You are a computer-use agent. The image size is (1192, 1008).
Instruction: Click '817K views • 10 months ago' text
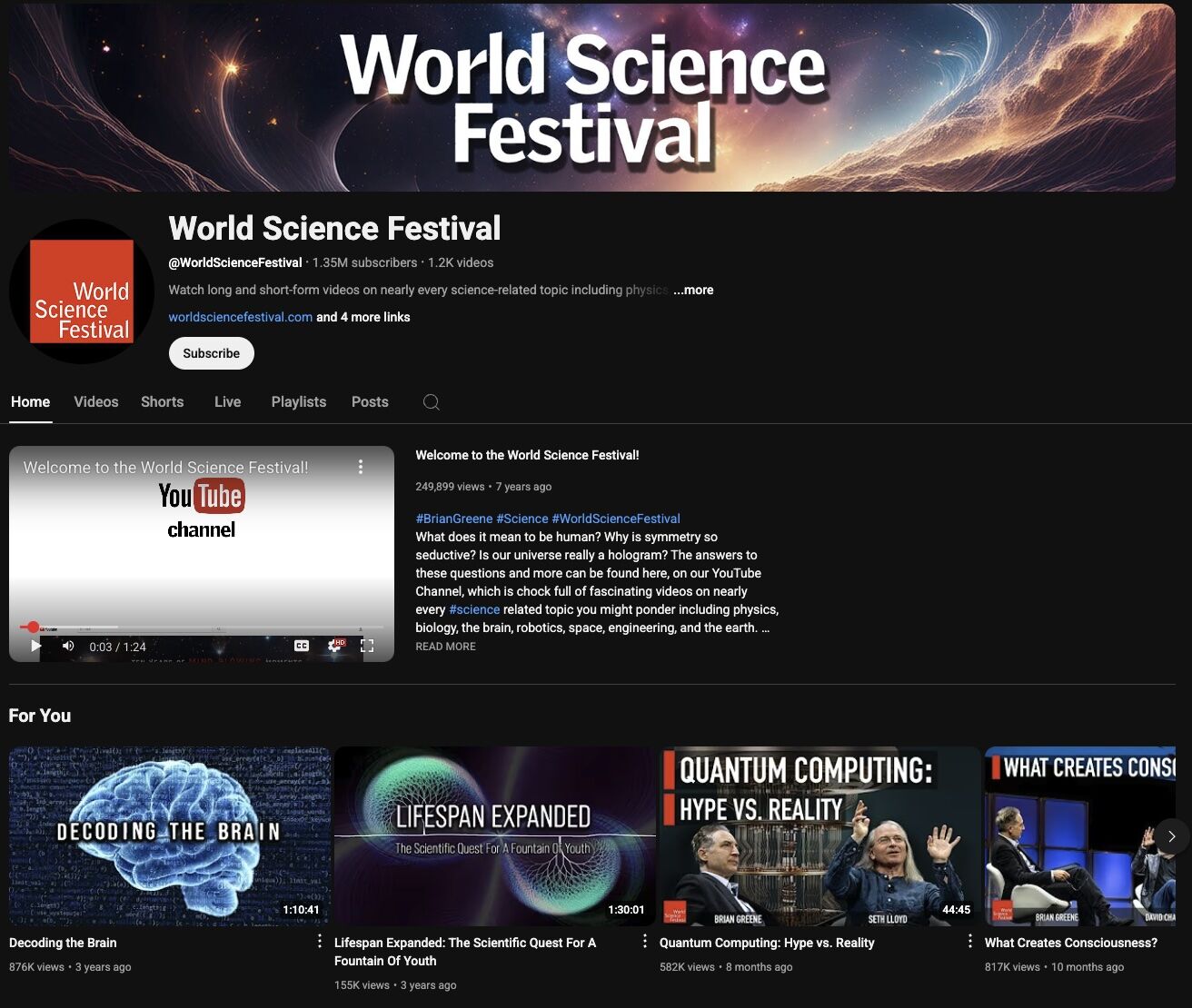pyautogui.click(x=1054, y=967)
